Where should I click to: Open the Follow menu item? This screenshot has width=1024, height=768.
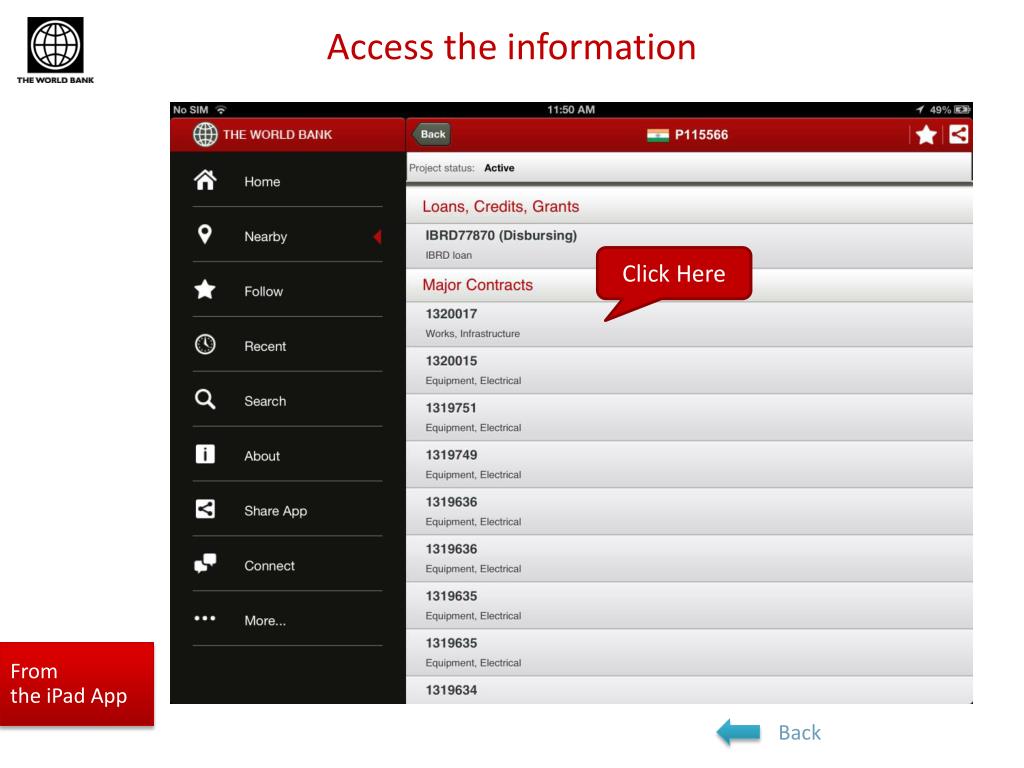click(x=287, y=291)
